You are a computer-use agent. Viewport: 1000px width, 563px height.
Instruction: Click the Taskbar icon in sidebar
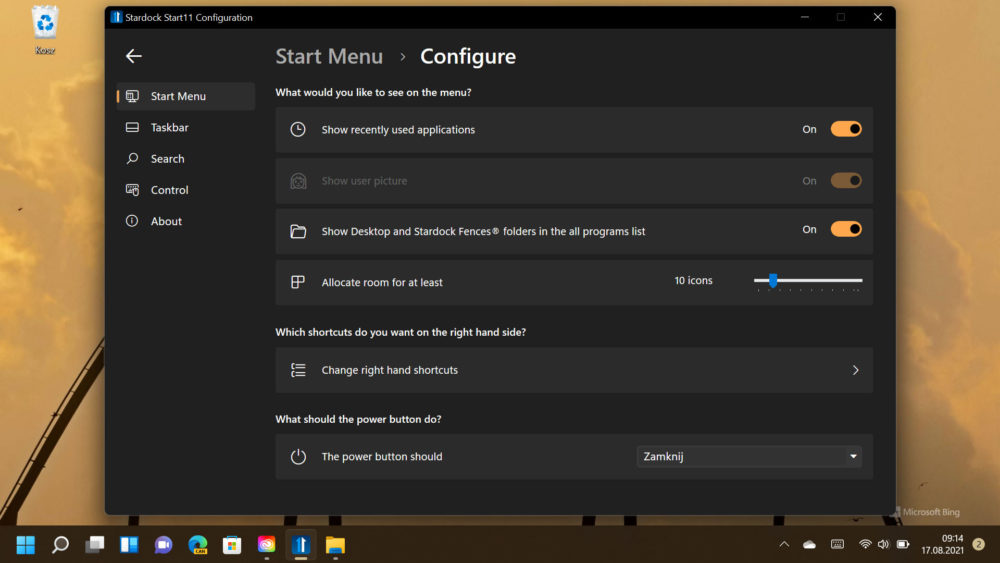[x=132, y=128]
